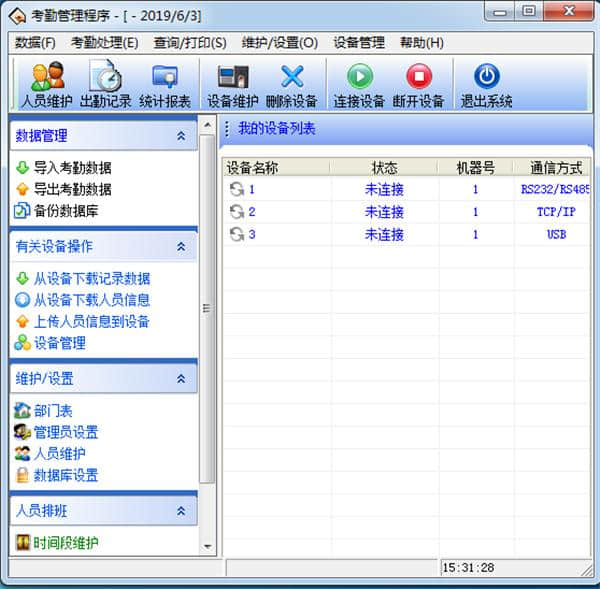Click the 状态 column header

click(384, 168)
